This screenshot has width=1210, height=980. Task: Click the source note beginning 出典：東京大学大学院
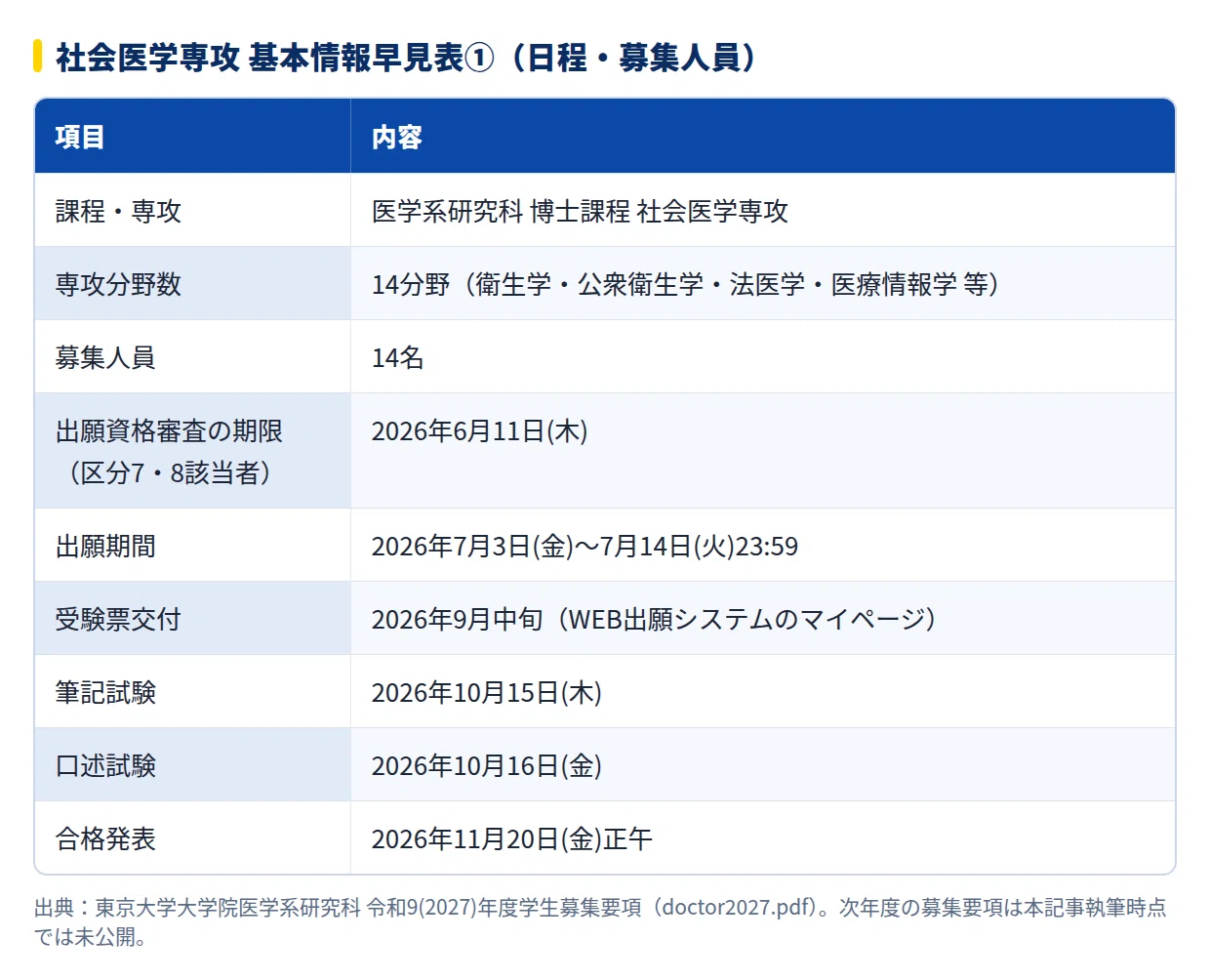tap(600, 922)
